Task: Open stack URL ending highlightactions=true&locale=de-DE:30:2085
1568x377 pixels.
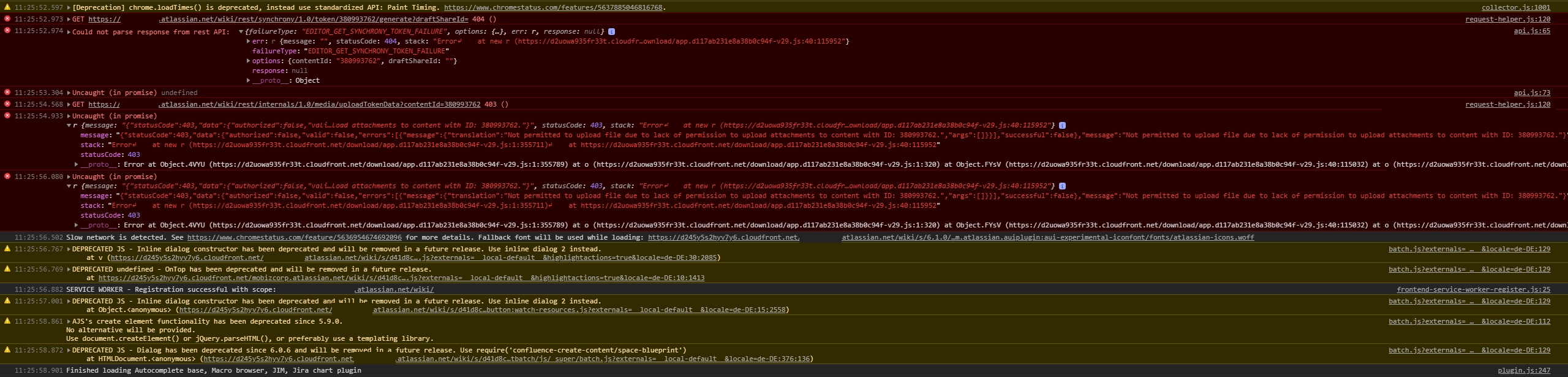Action: pos(413,257)
